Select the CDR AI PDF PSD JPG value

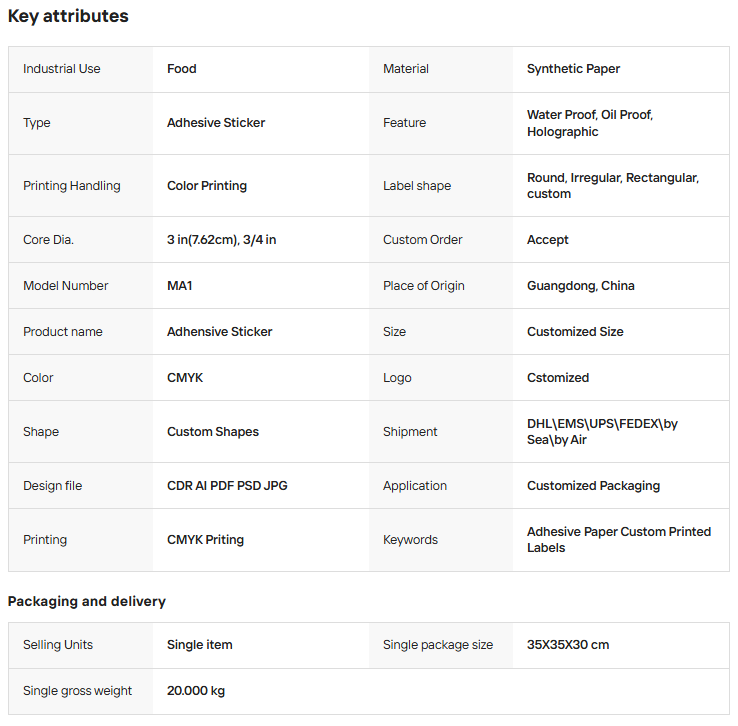pos(227,486)
